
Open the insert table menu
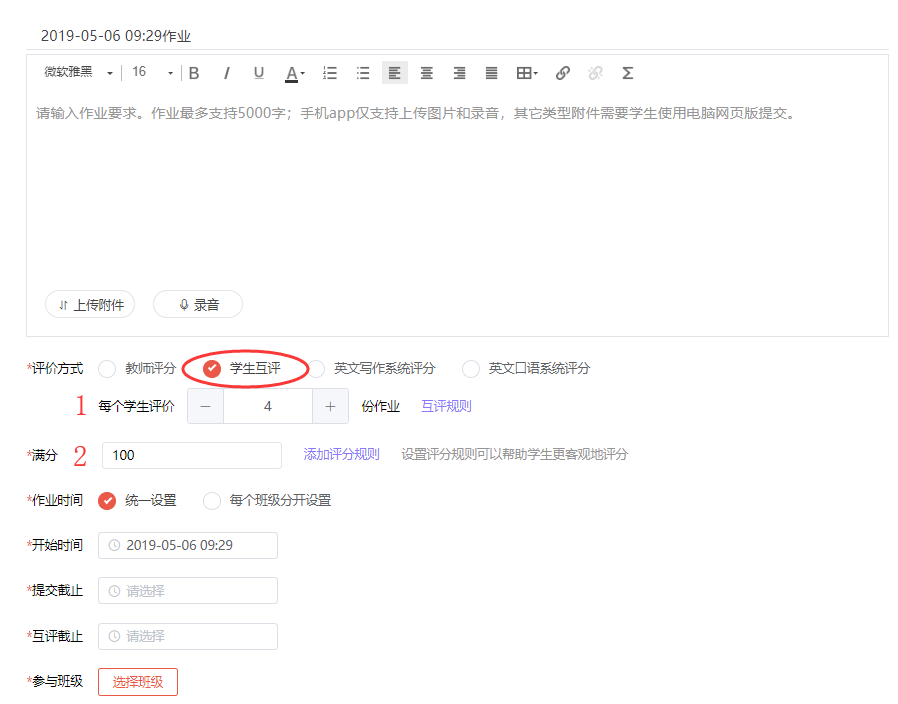click(x=527, y=73)
